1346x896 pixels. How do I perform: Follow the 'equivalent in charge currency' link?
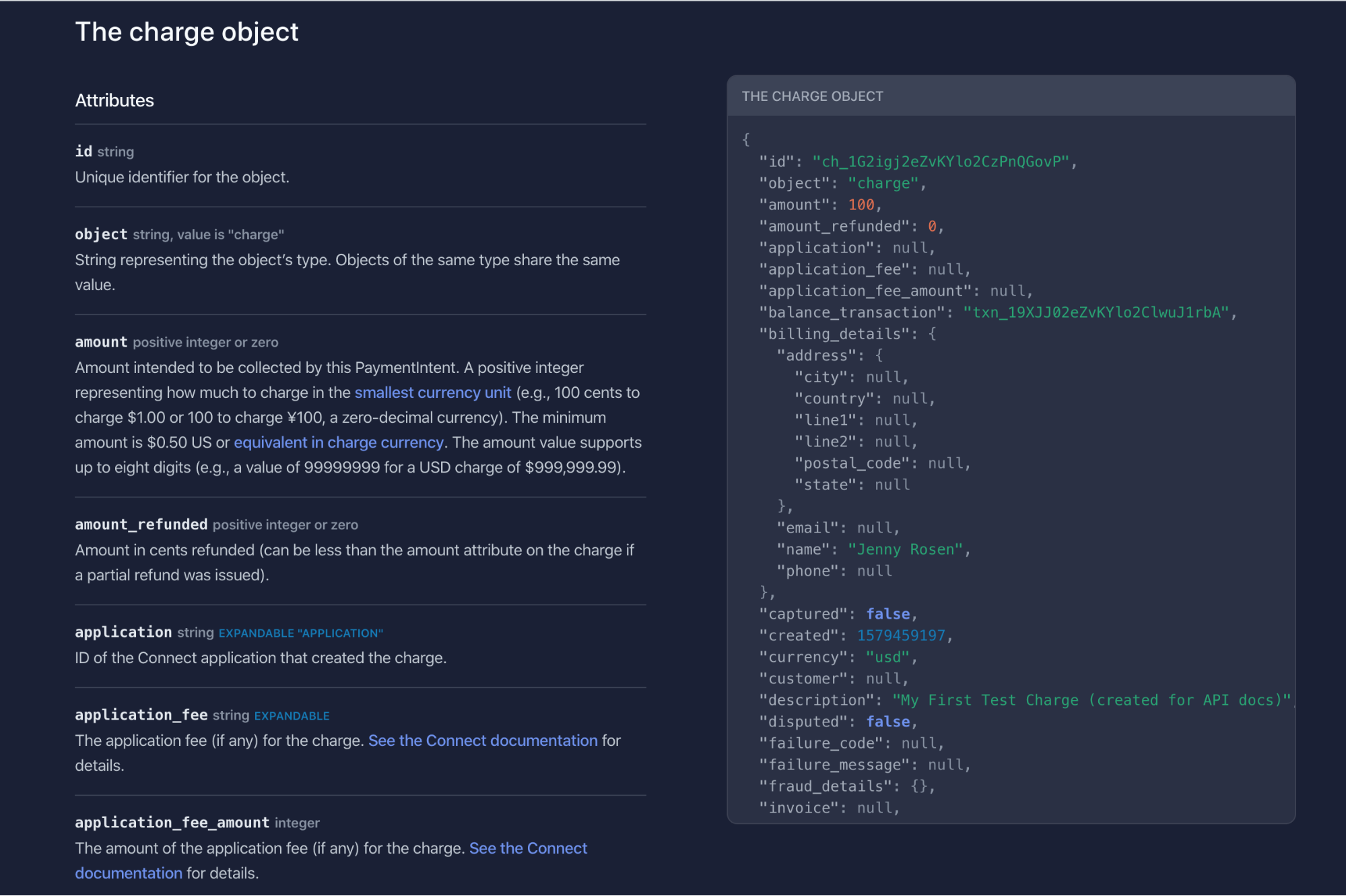point(339,442)
